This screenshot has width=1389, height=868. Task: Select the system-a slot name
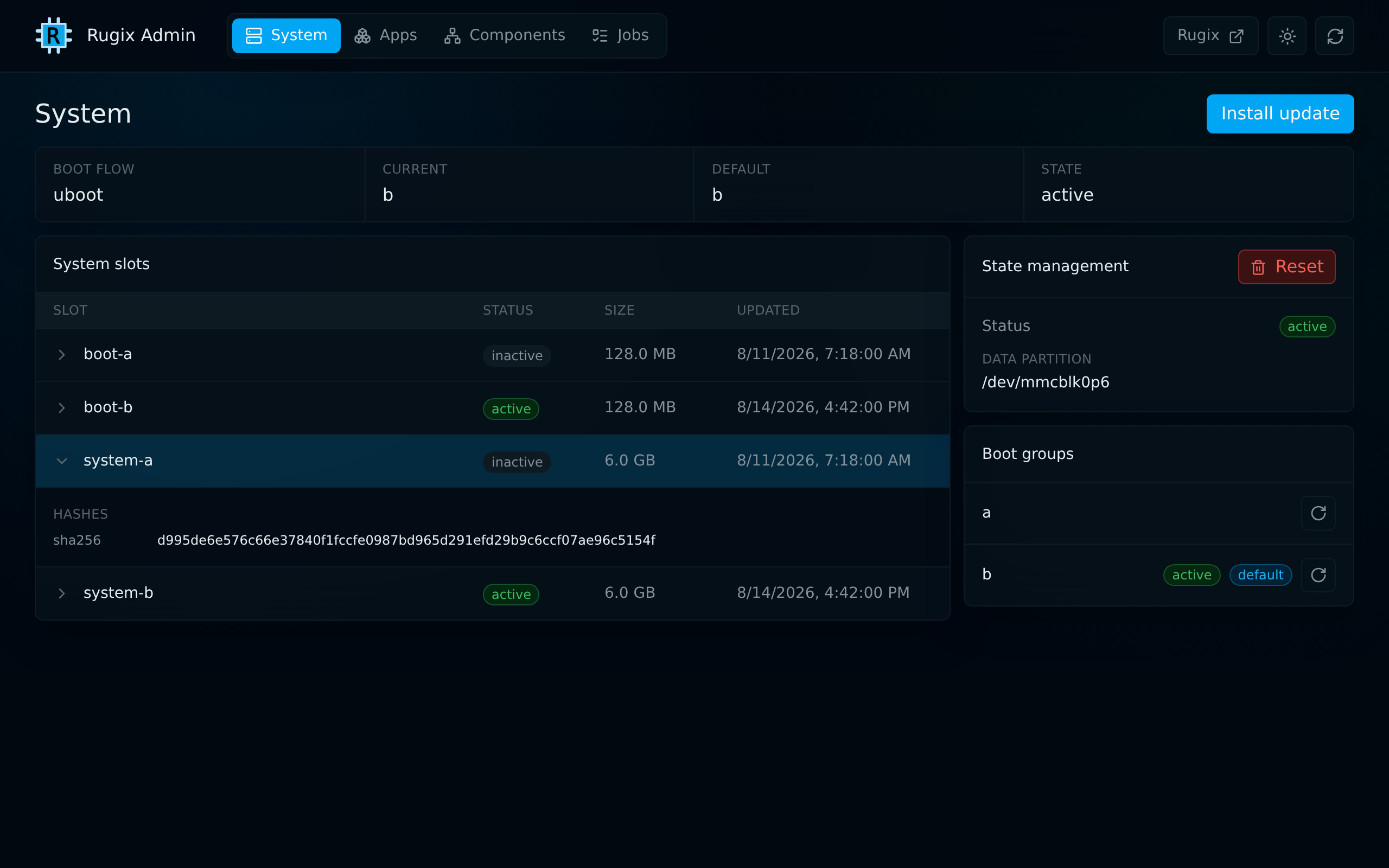click(x=118, y=461)
